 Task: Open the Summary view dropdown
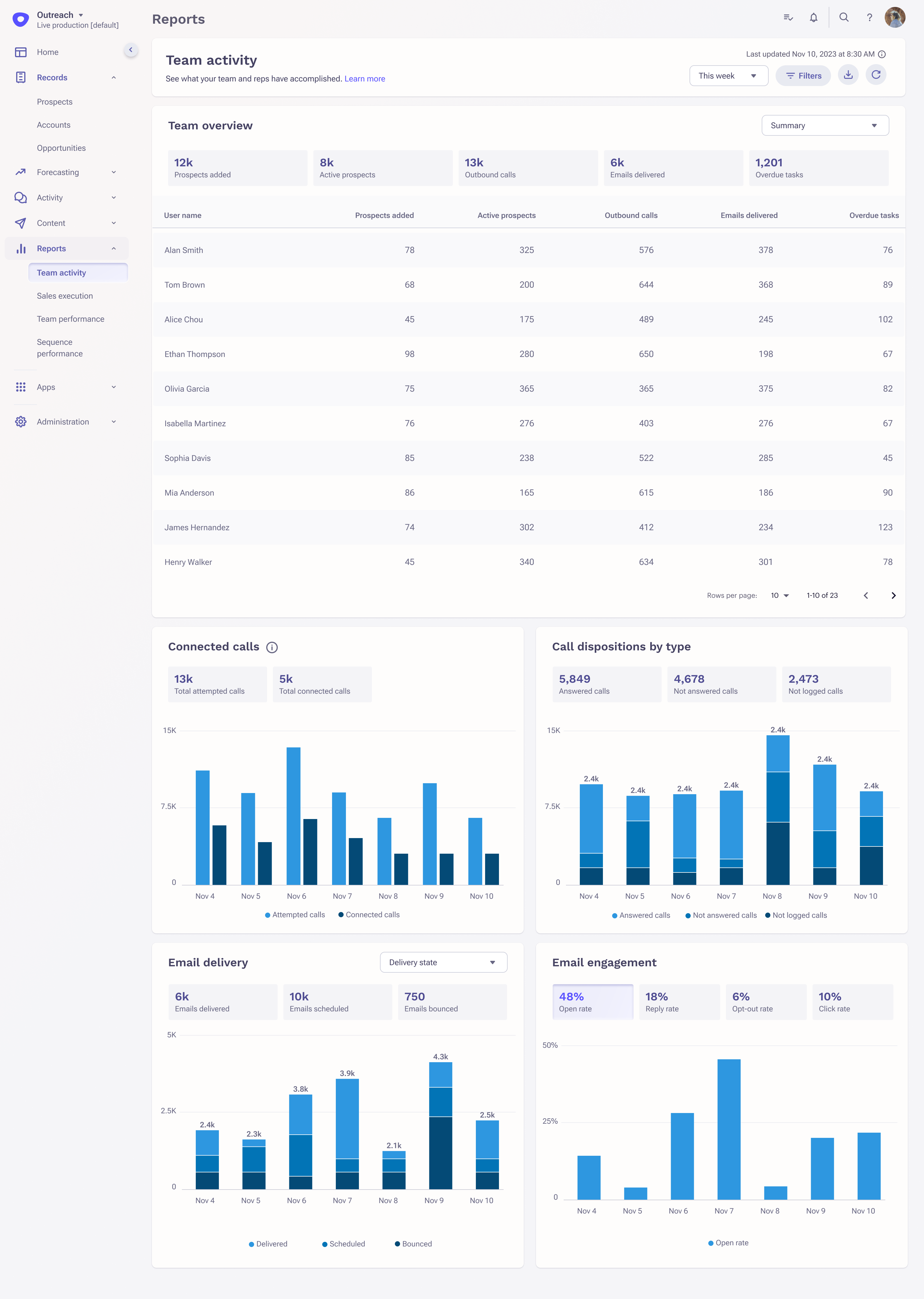(824, 126)
